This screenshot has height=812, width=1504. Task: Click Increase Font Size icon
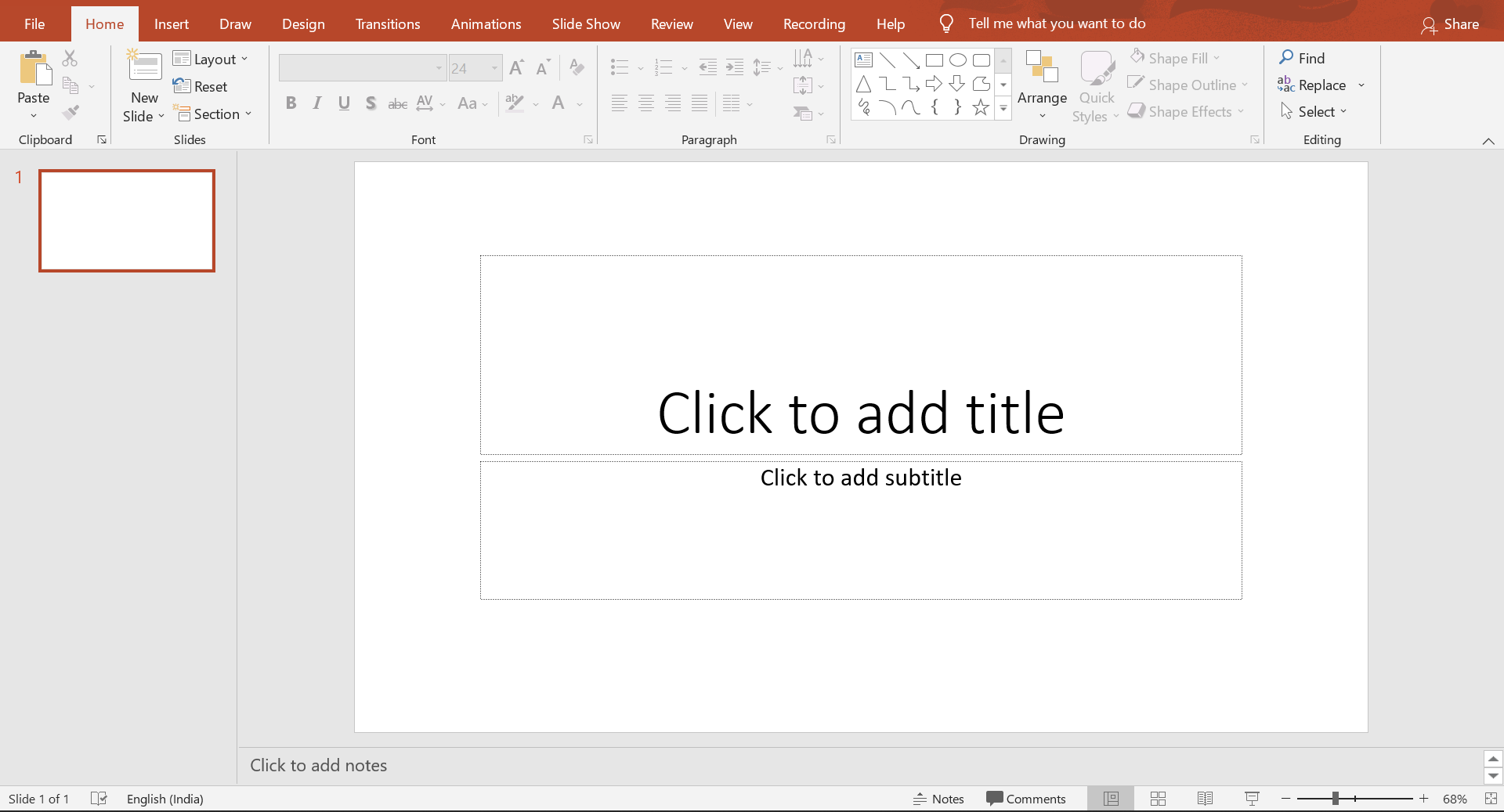(516, 67)
